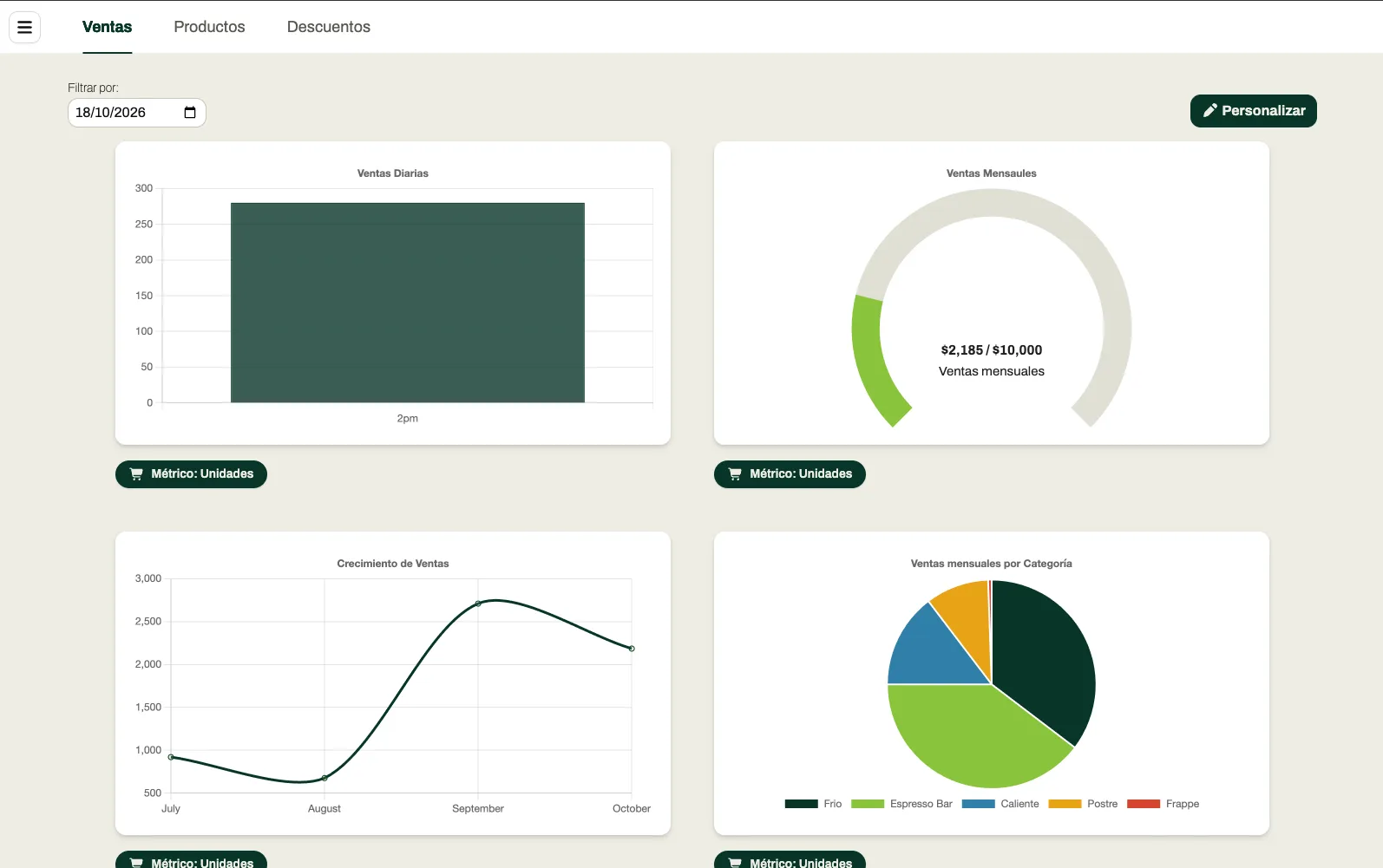The image size is (1383, 868).
Task: Open the calendar date picker icon
Action: coord(190,113)
